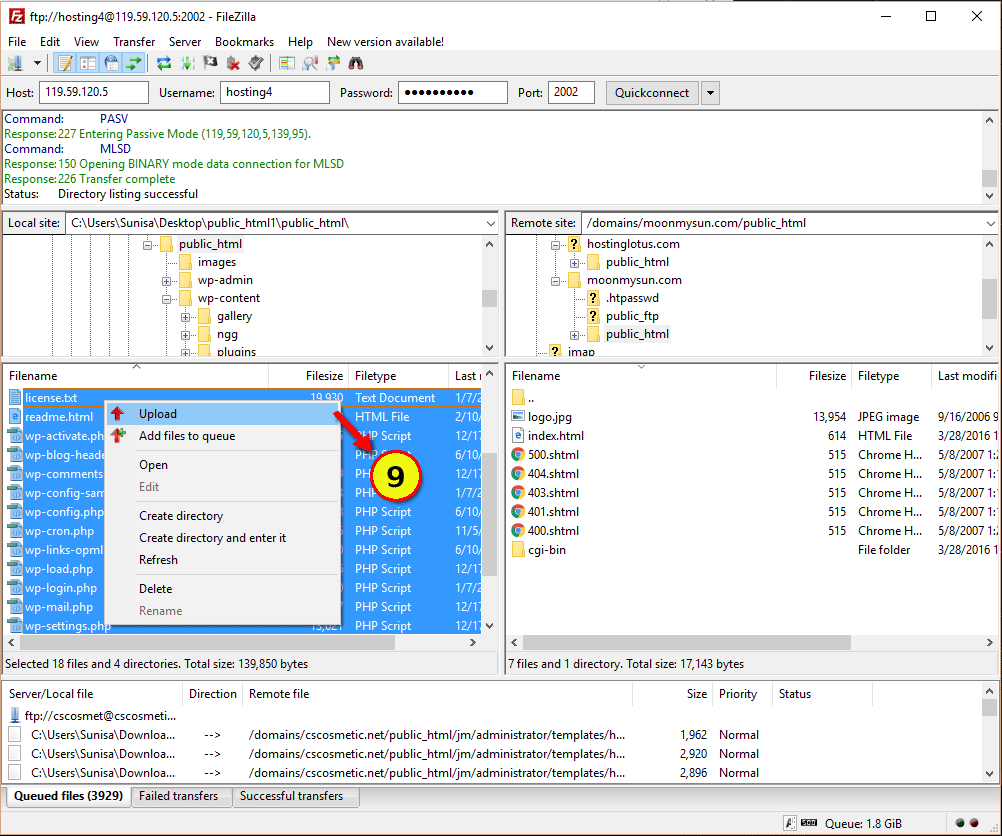Collapse the moonmysun.com remote node
The height and width of the screenshot is (836, 1002).
[x=555, y=281]
